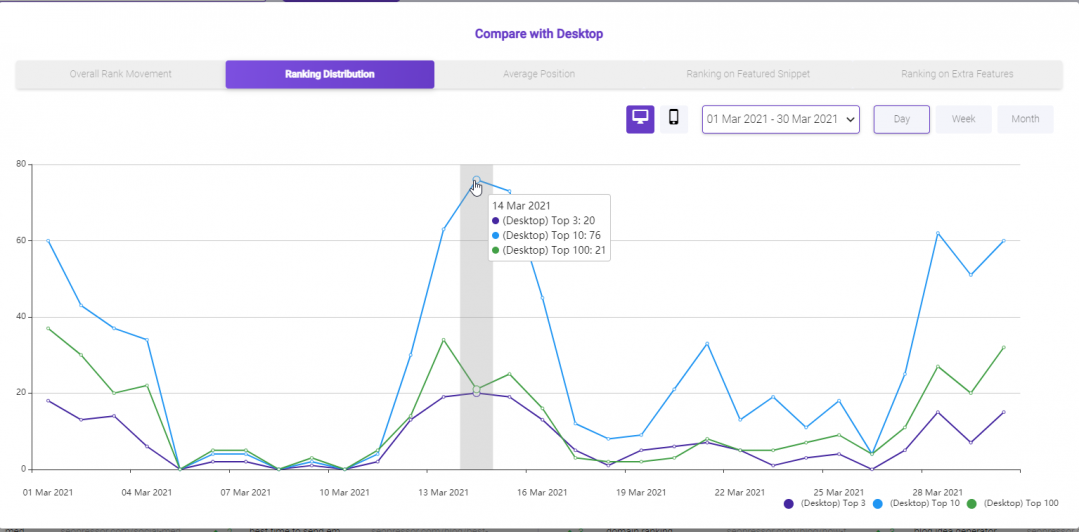Click the 28 Mar 2021 axis label
Viewport: 1079px width, 532px height.
coord(938,493)
